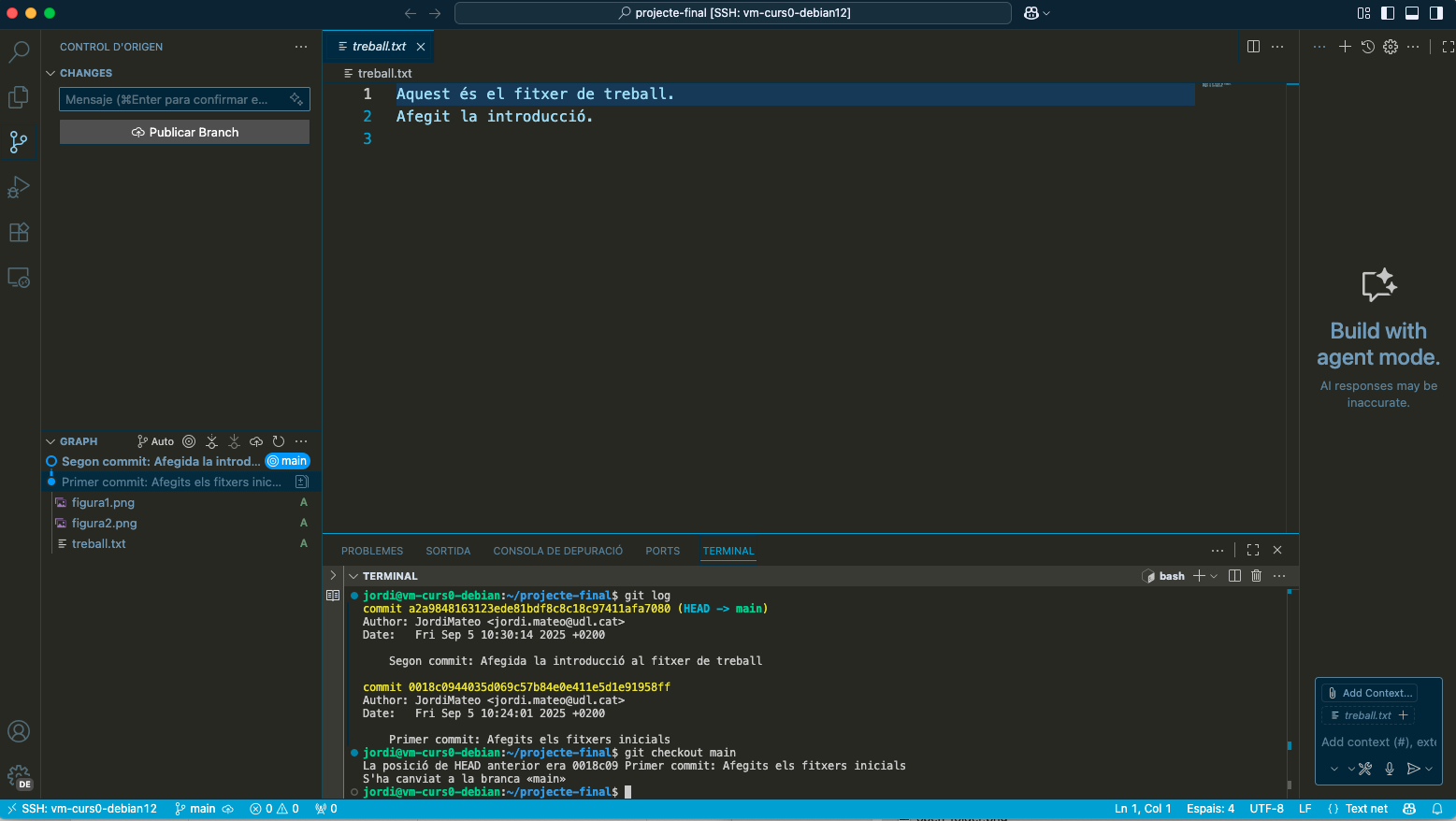1456x821 pixels.
Task: Go to current history item in Graph
Action: coord(189,441)
